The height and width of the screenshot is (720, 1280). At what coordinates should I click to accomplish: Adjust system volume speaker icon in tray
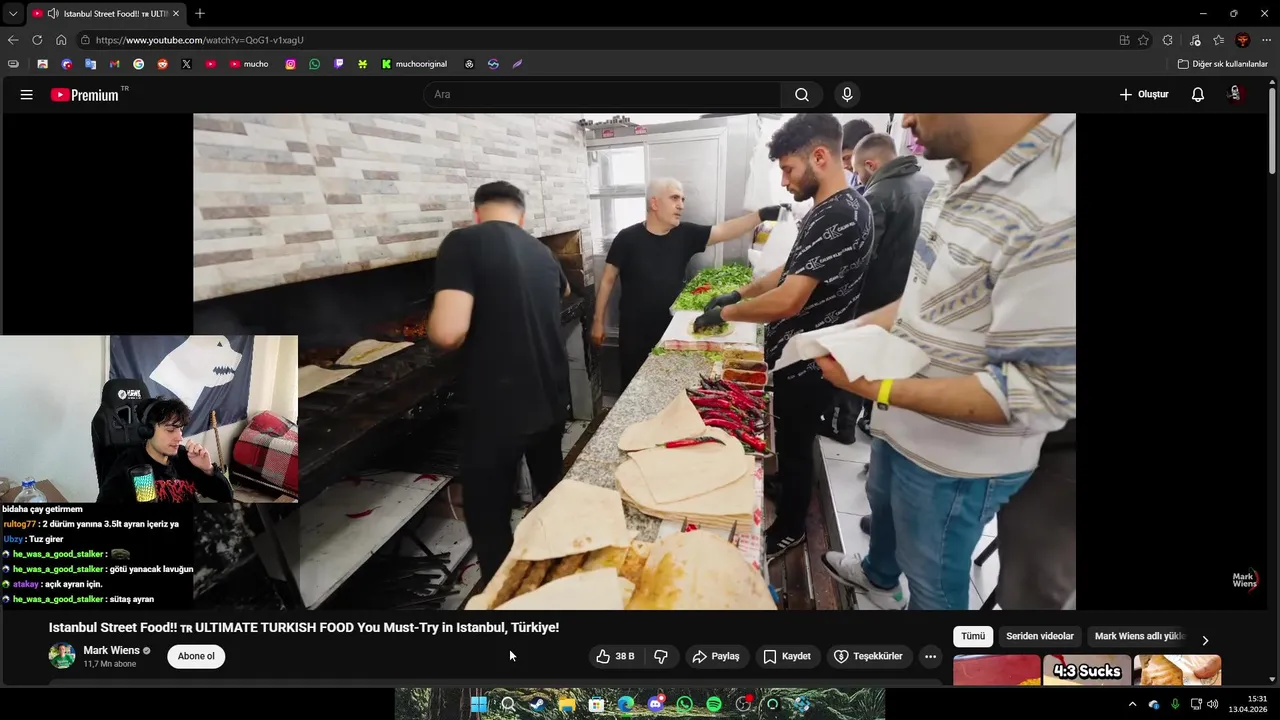[x=1213, y=704]
